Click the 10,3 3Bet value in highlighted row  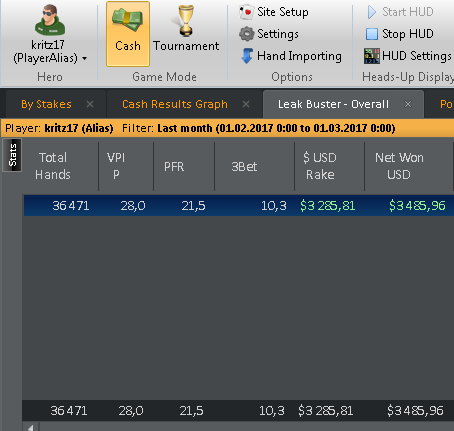[x=274, y=206]
